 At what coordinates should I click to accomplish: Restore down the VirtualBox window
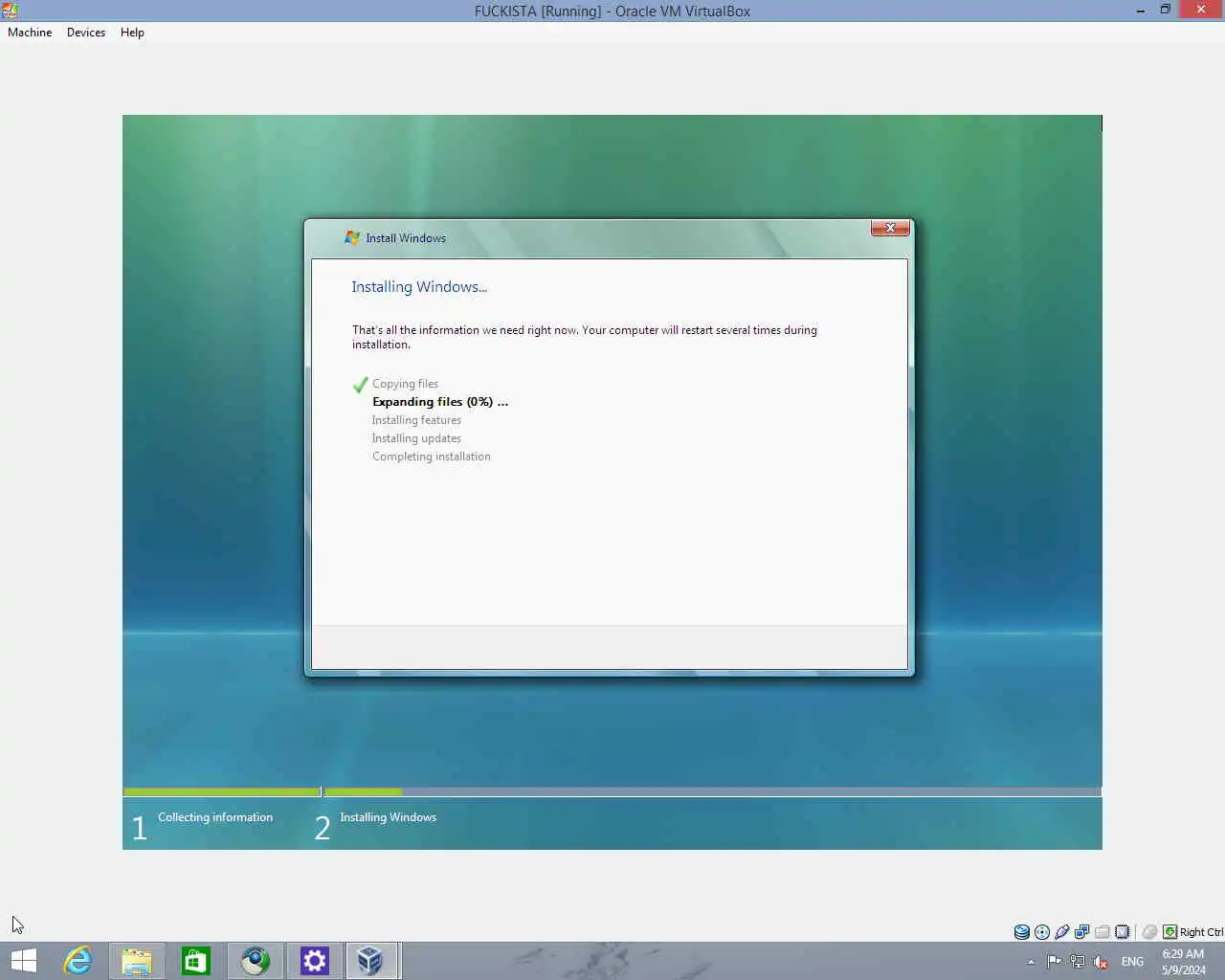(x=1166, y=11)
